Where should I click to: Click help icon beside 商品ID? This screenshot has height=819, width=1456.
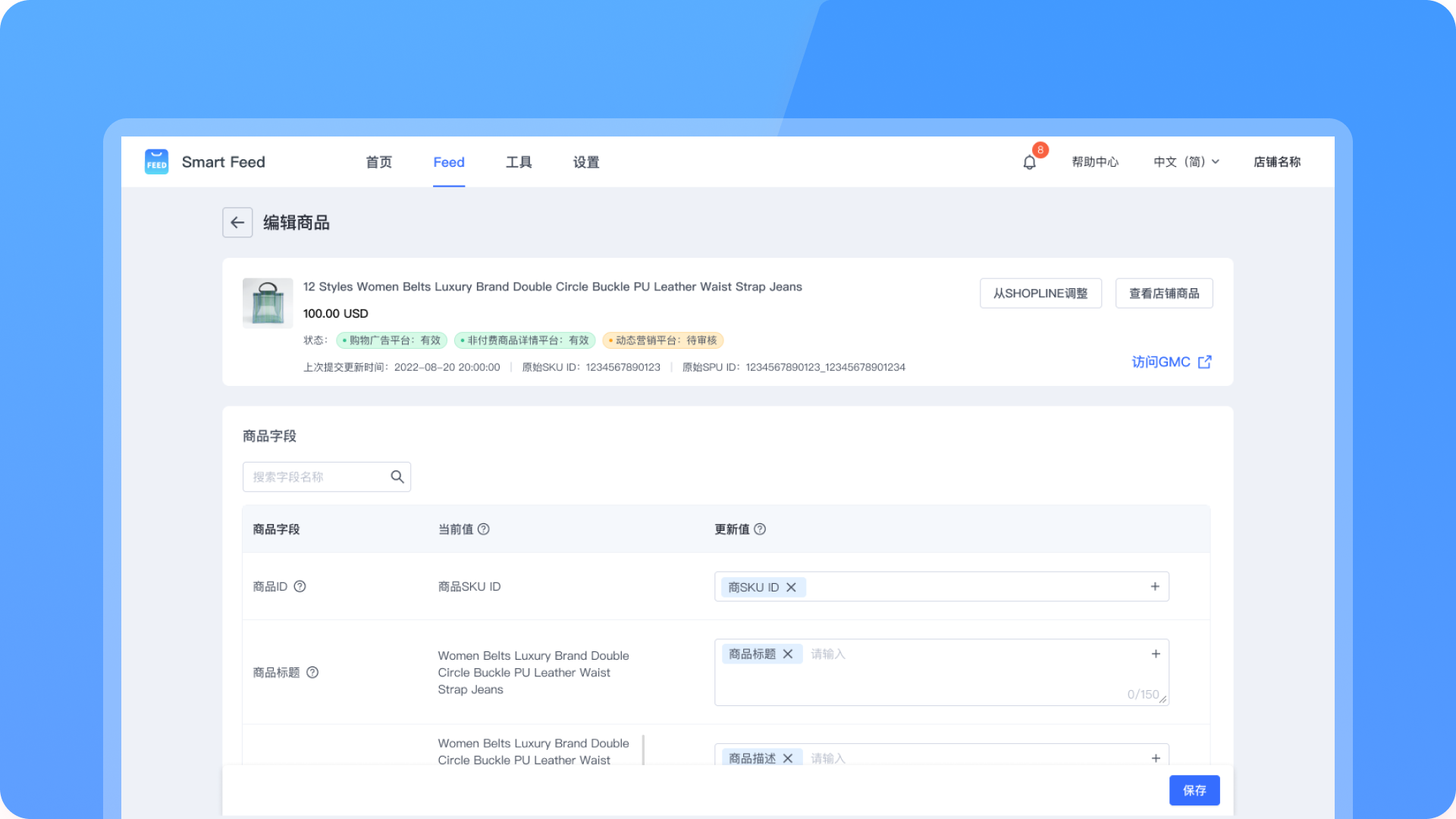[x=300, y=586]
